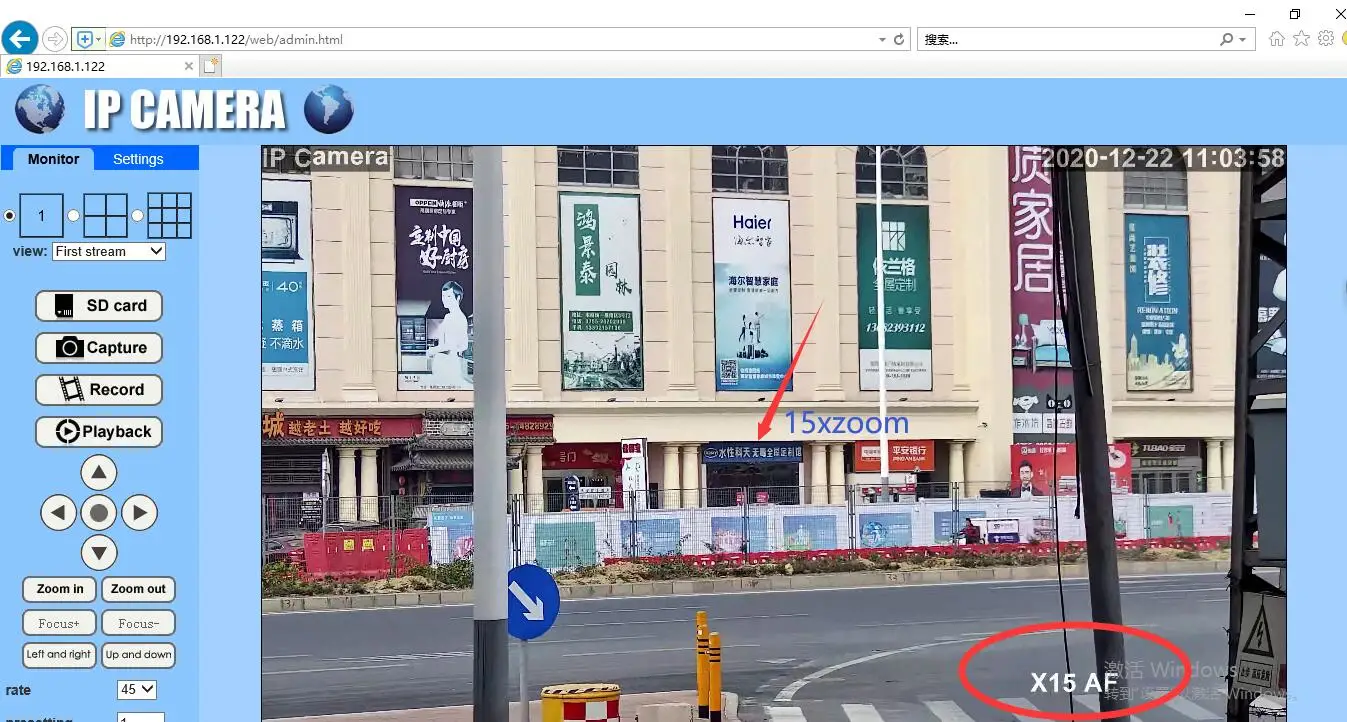Click the Up and down button
The width and height of the screenshot is (1347, 722).
click(x=138, y=655)
